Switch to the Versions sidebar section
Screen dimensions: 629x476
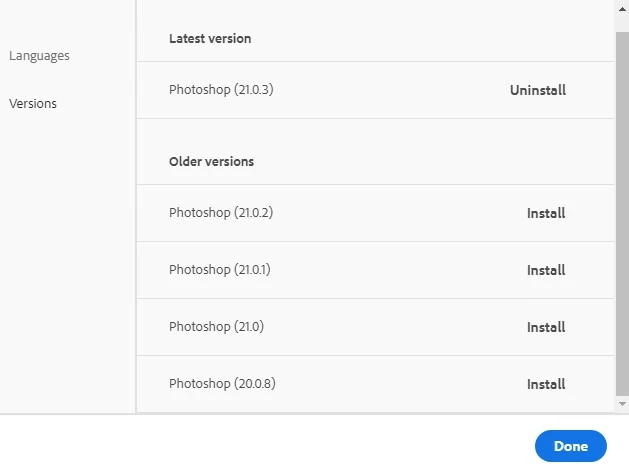(x=33, y=104)
